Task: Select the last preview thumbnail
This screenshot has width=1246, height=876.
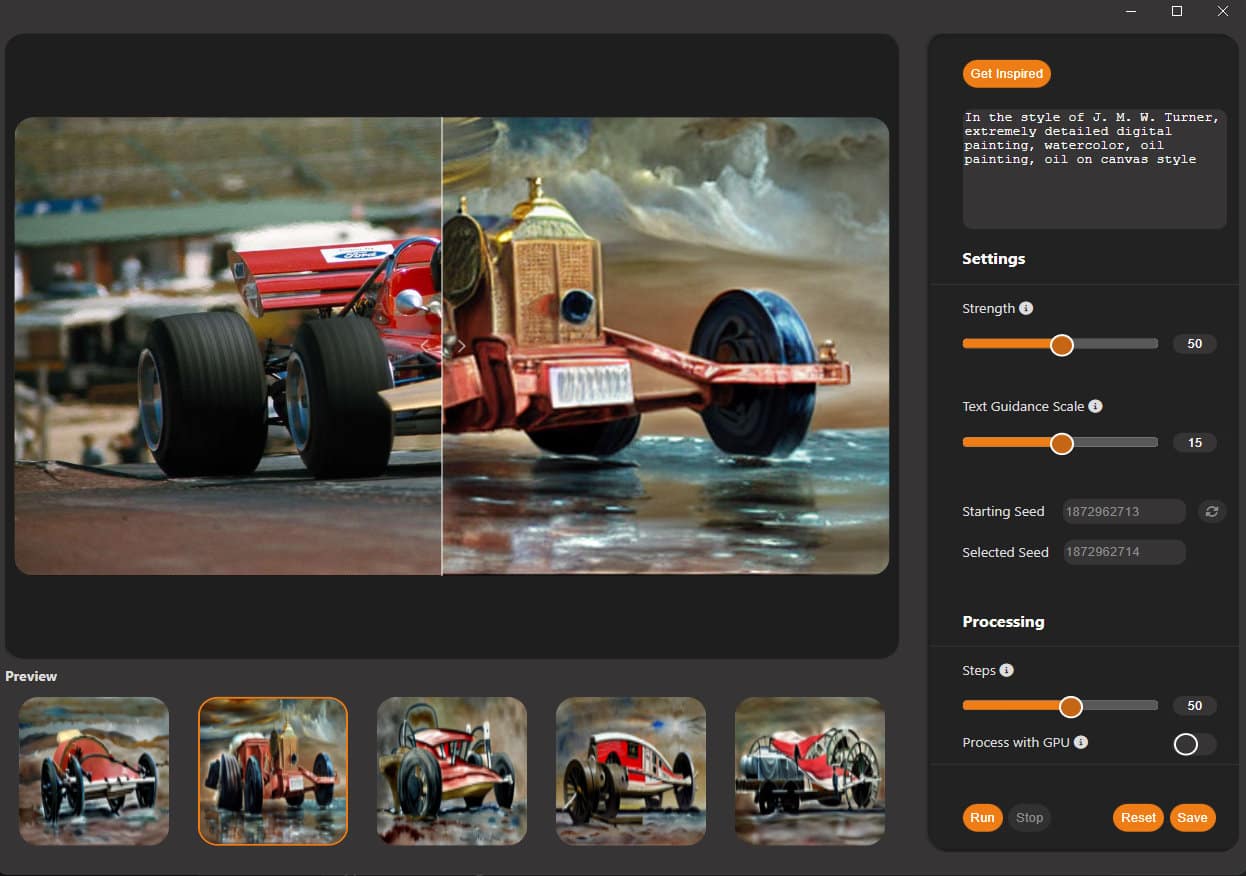Action: point(809,770)
